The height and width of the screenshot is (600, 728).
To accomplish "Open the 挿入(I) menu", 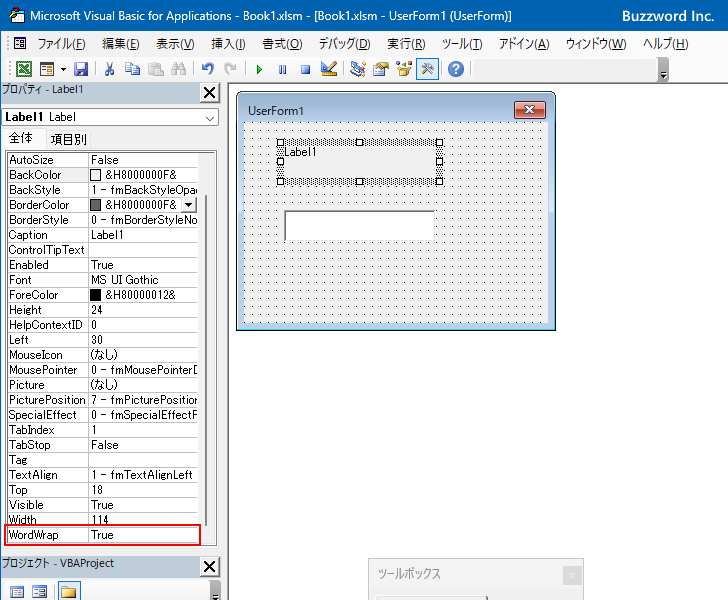I will tap(228, 44).
